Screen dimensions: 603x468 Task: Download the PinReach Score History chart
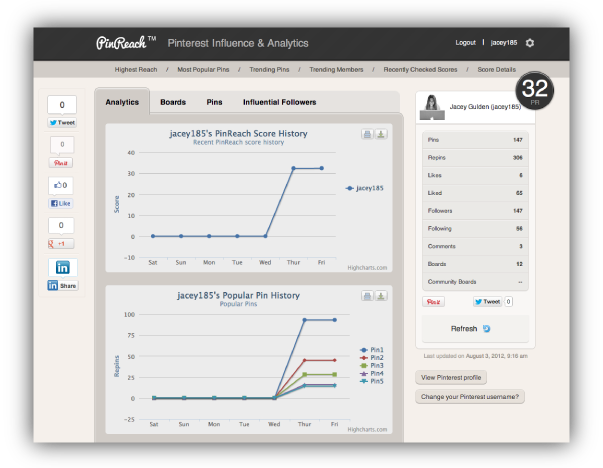click(x=381, y=134)
